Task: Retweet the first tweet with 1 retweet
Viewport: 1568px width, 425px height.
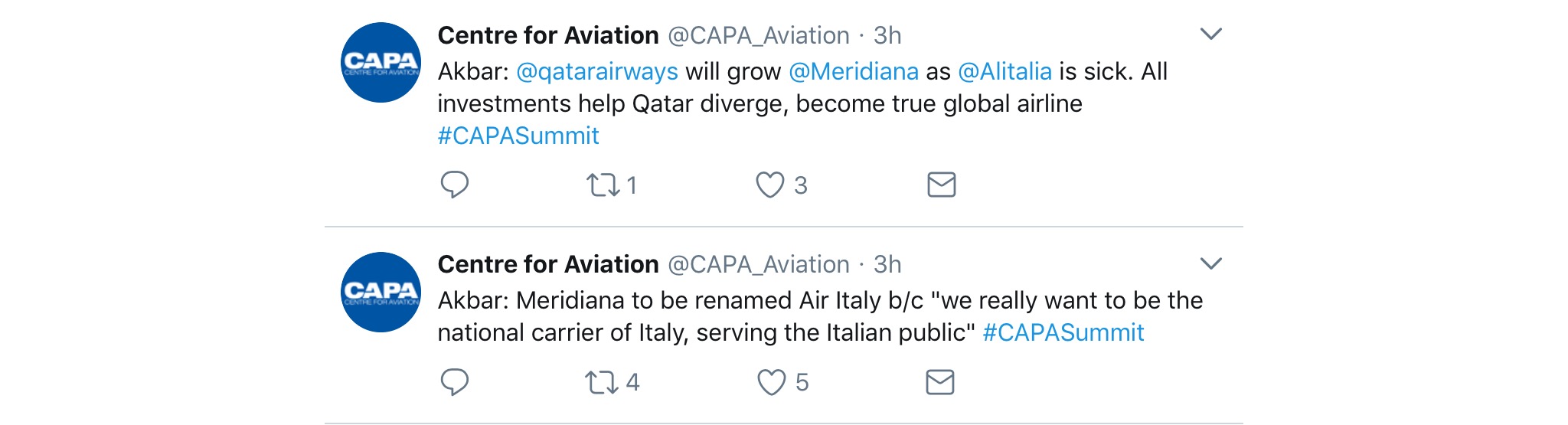Action: click(x=603, y=185)
